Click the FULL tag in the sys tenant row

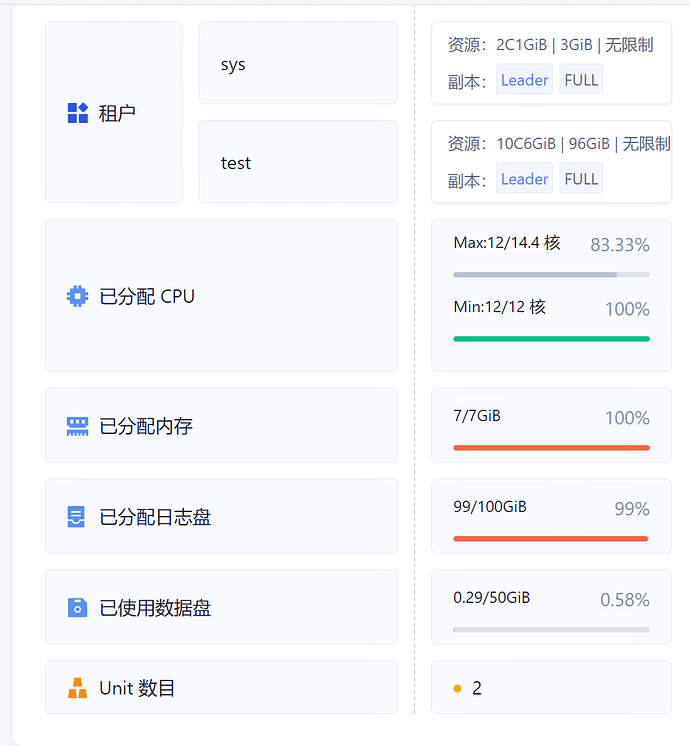pos(581,80)
